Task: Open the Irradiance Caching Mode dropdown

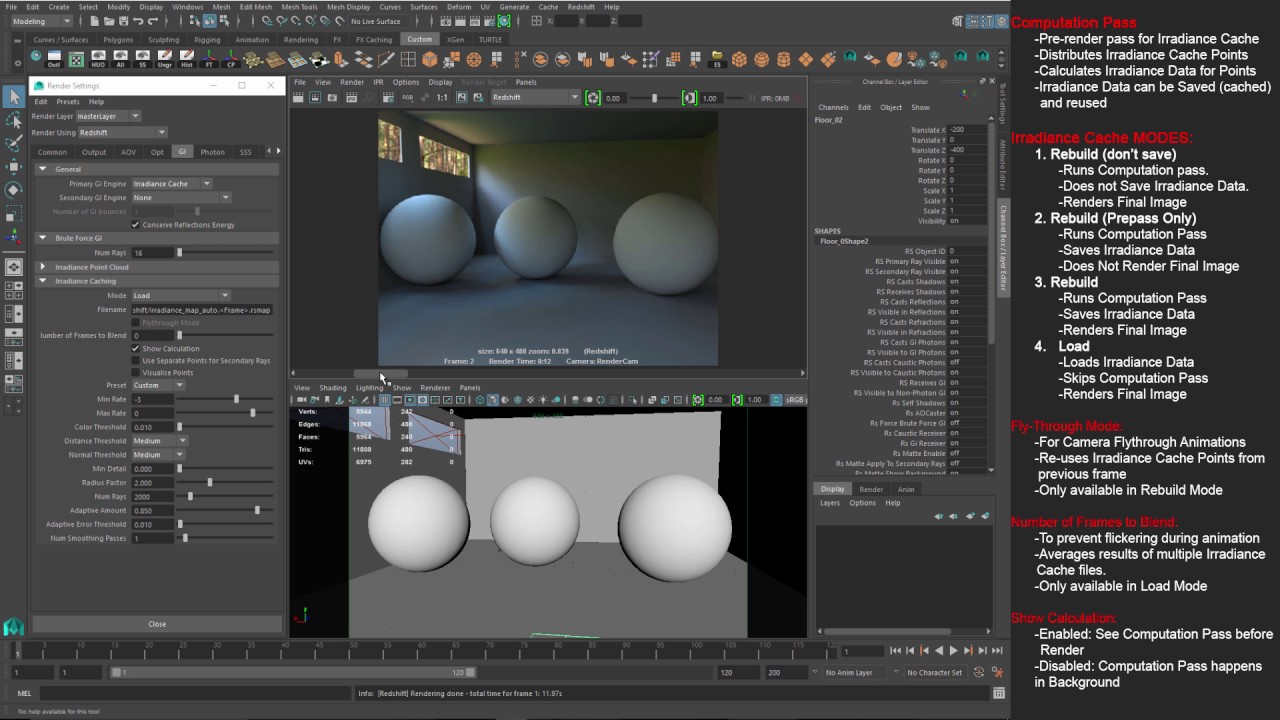Action: pyautogui.click(x=181, y=296)
